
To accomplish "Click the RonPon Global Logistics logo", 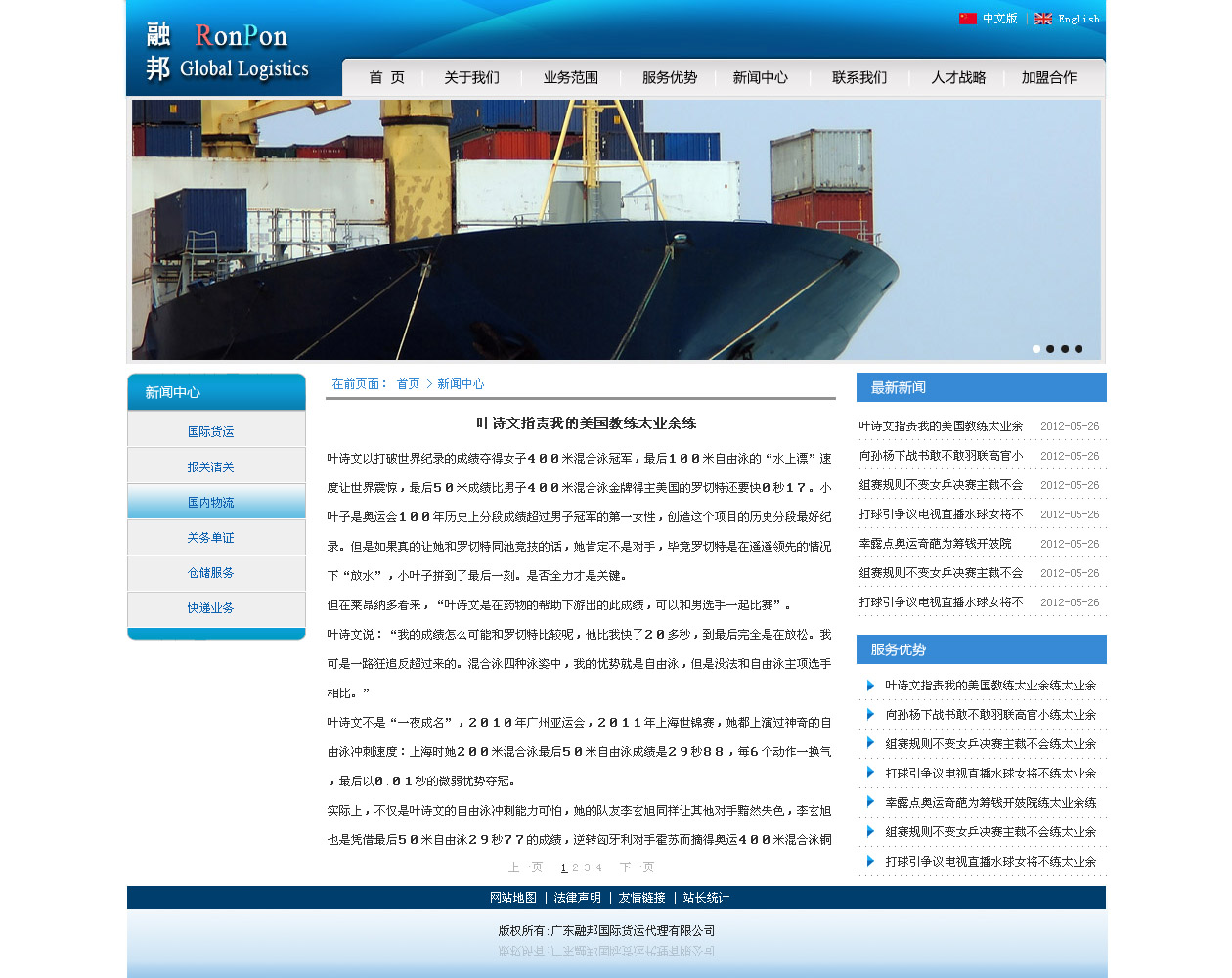I will (227, 51).
